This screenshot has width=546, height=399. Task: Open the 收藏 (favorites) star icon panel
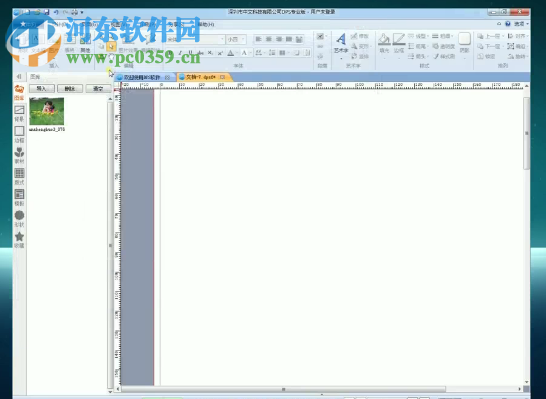click(19, 240)
